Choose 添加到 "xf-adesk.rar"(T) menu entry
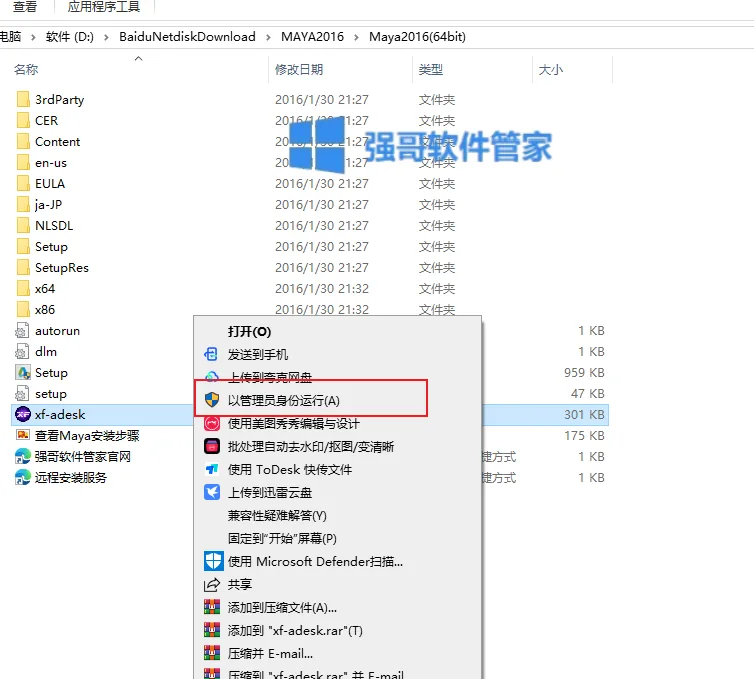 [337, 630]
